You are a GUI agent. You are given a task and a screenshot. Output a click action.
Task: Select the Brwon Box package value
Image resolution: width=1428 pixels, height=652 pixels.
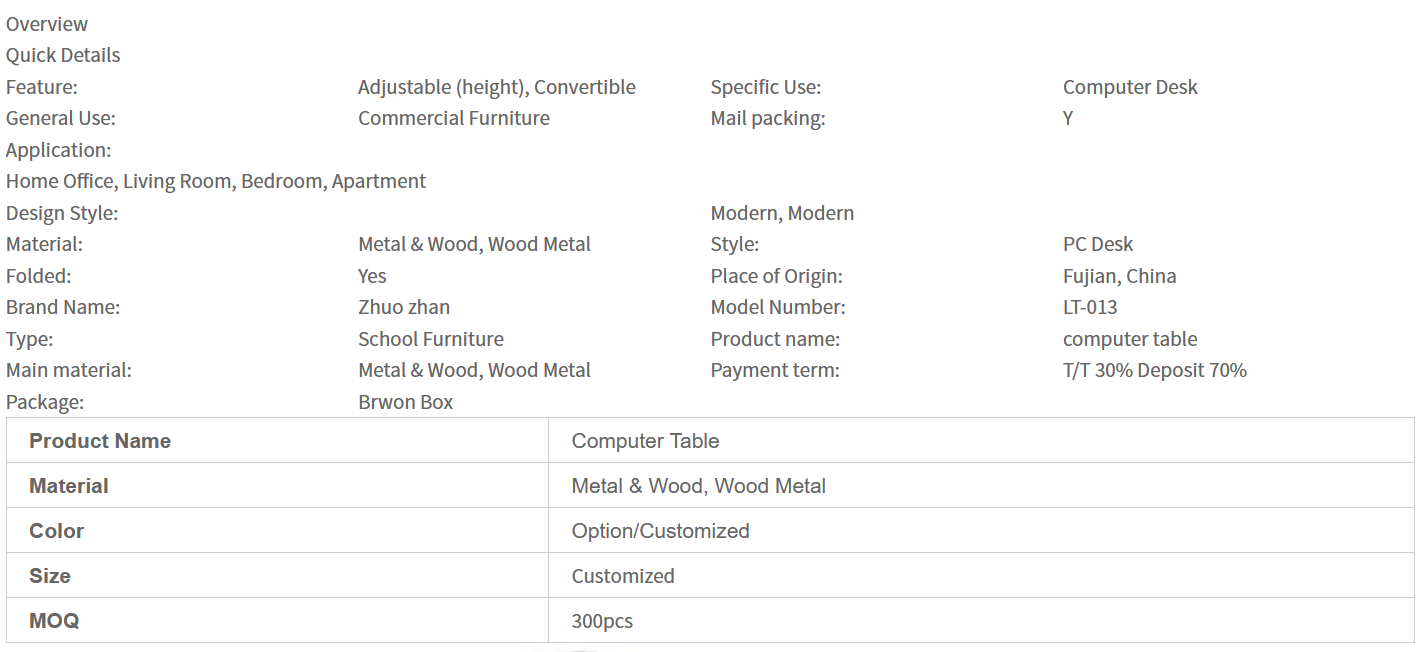406,402
